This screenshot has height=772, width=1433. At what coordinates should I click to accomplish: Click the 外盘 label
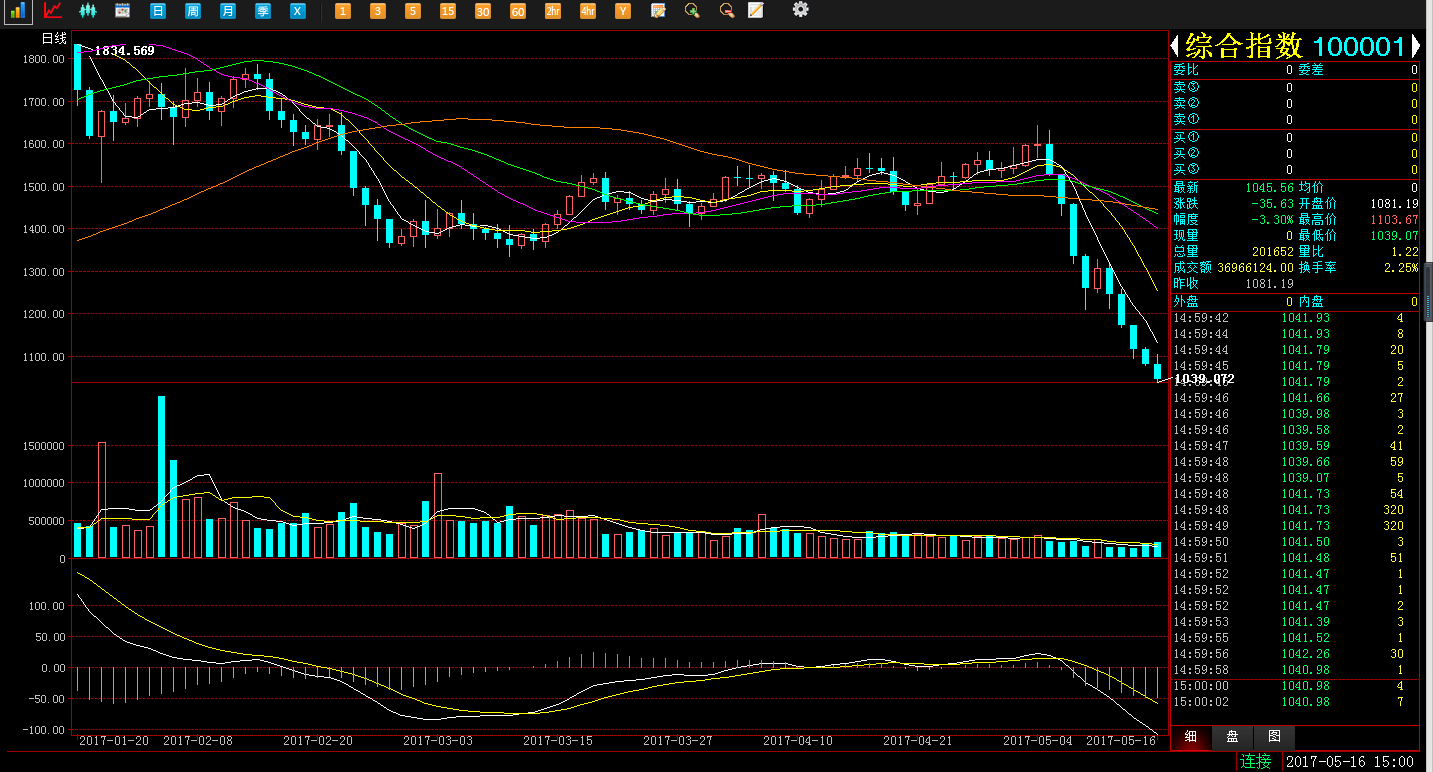1186,301
